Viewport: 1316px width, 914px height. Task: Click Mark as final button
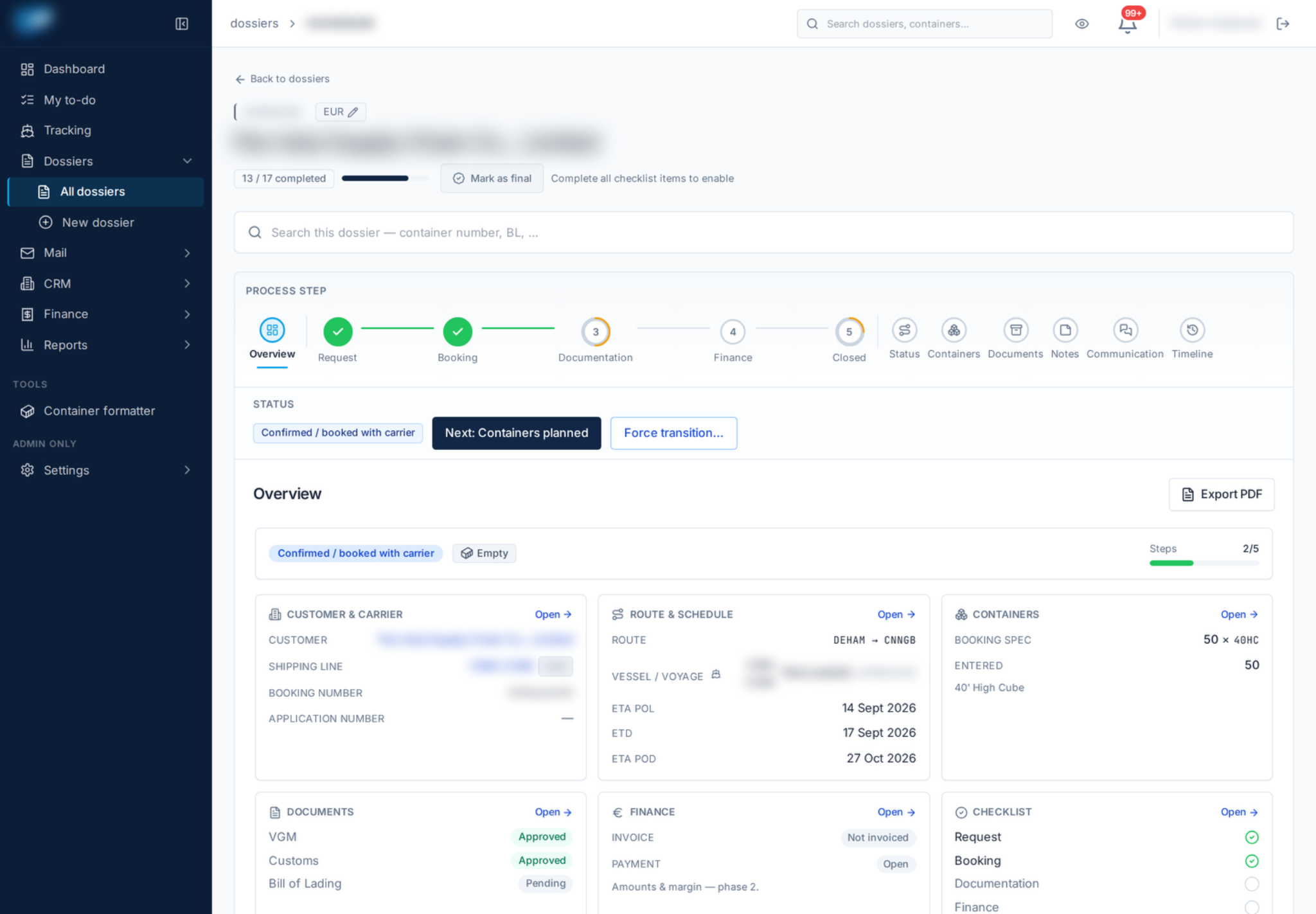[492, 178]
